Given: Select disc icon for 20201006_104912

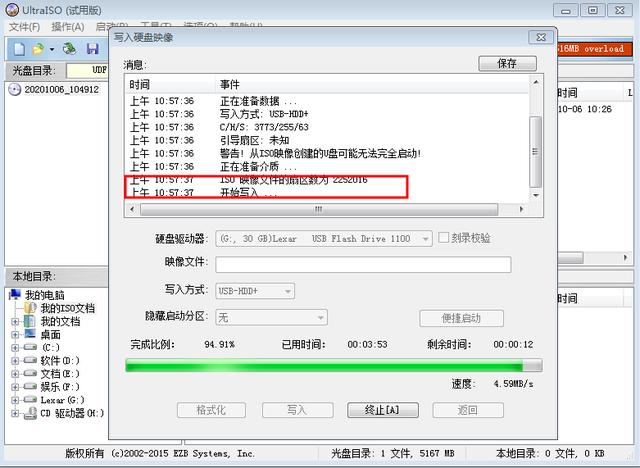Looking at the screenshot, I should 15,89.
